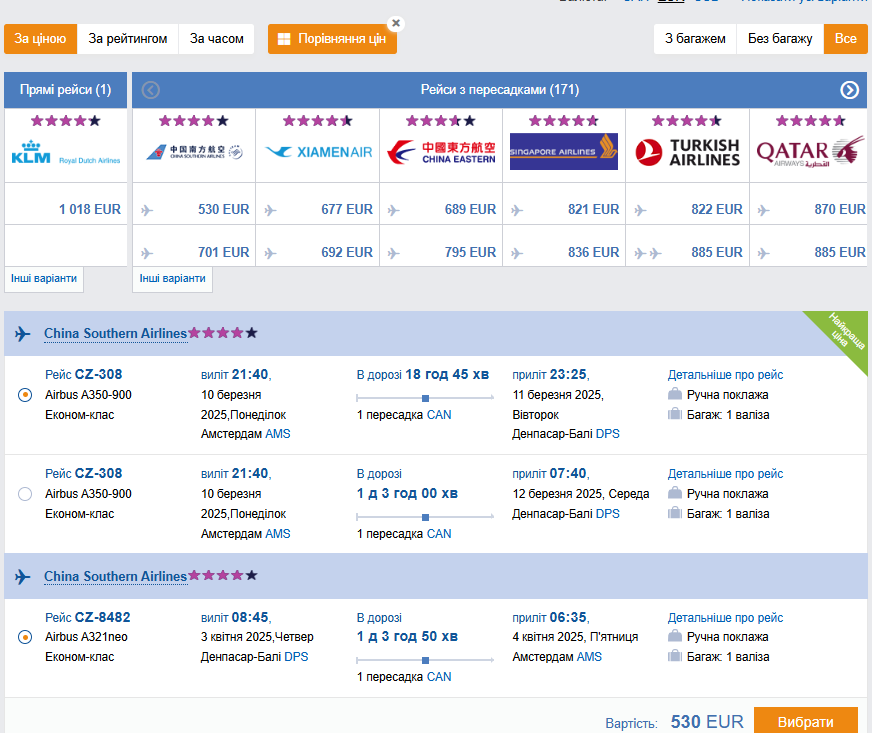Select the Singapore Airlines logo
The image size is (872, 733).
pyautogui.click(x=564, y=151)
